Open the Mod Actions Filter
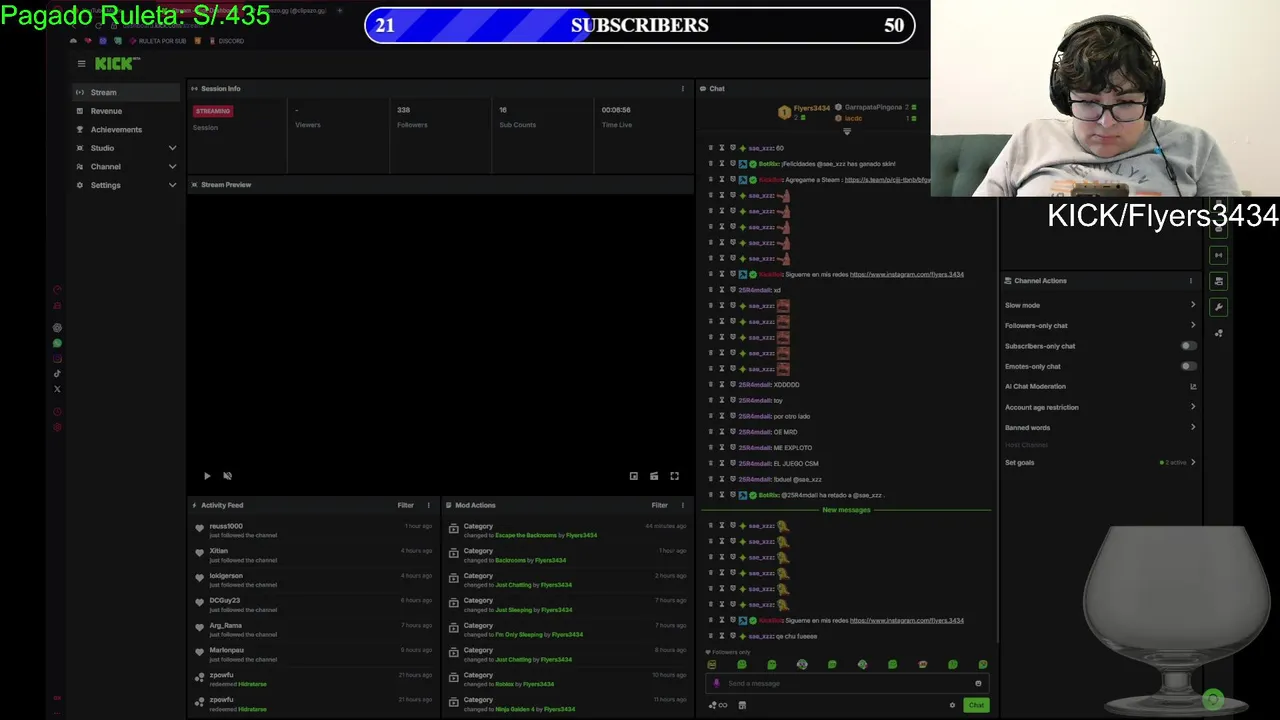This screenshot has width=1280, height=720. pos(660,505)
